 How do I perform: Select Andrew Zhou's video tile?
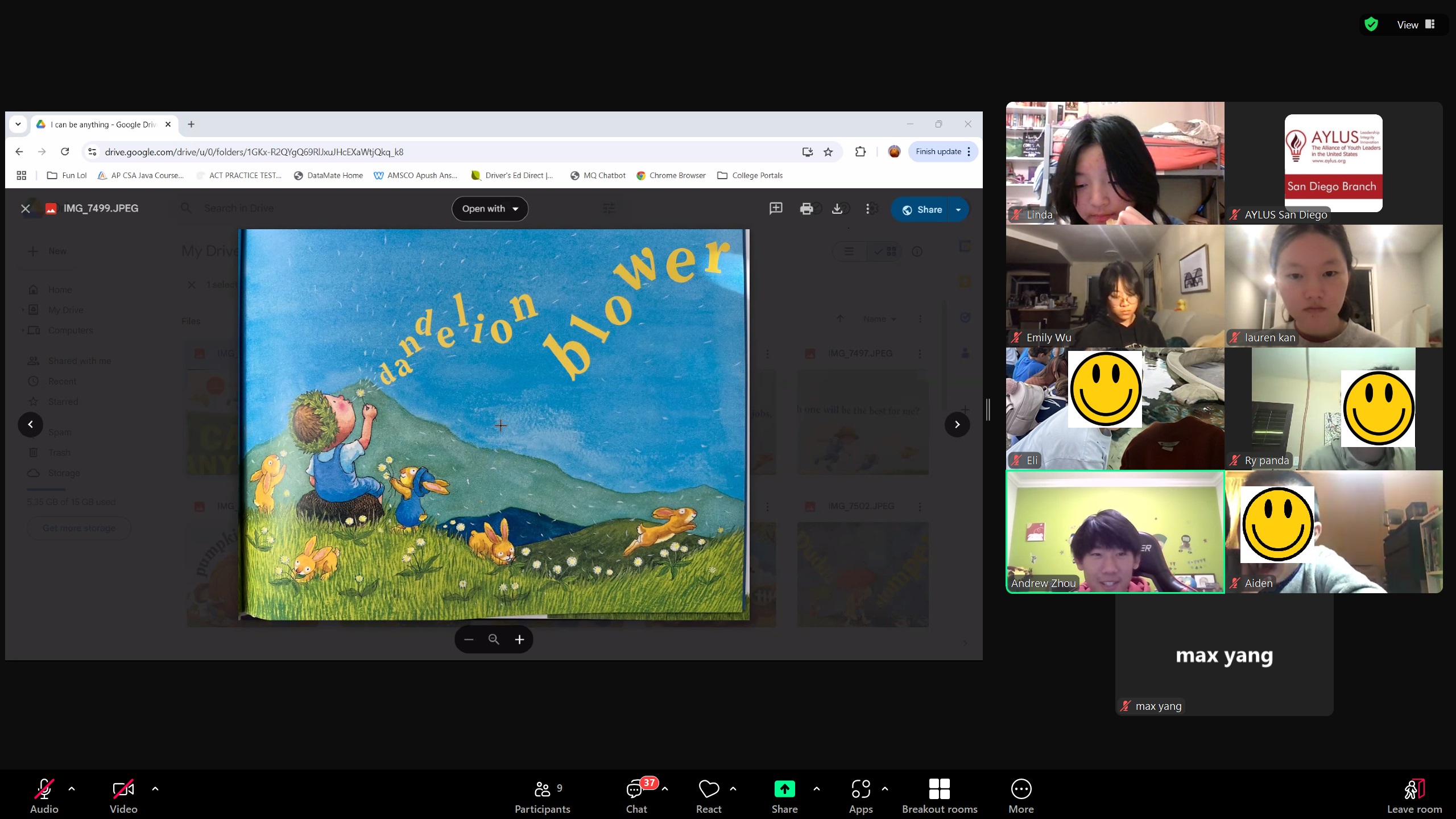tap(1115, 532)
